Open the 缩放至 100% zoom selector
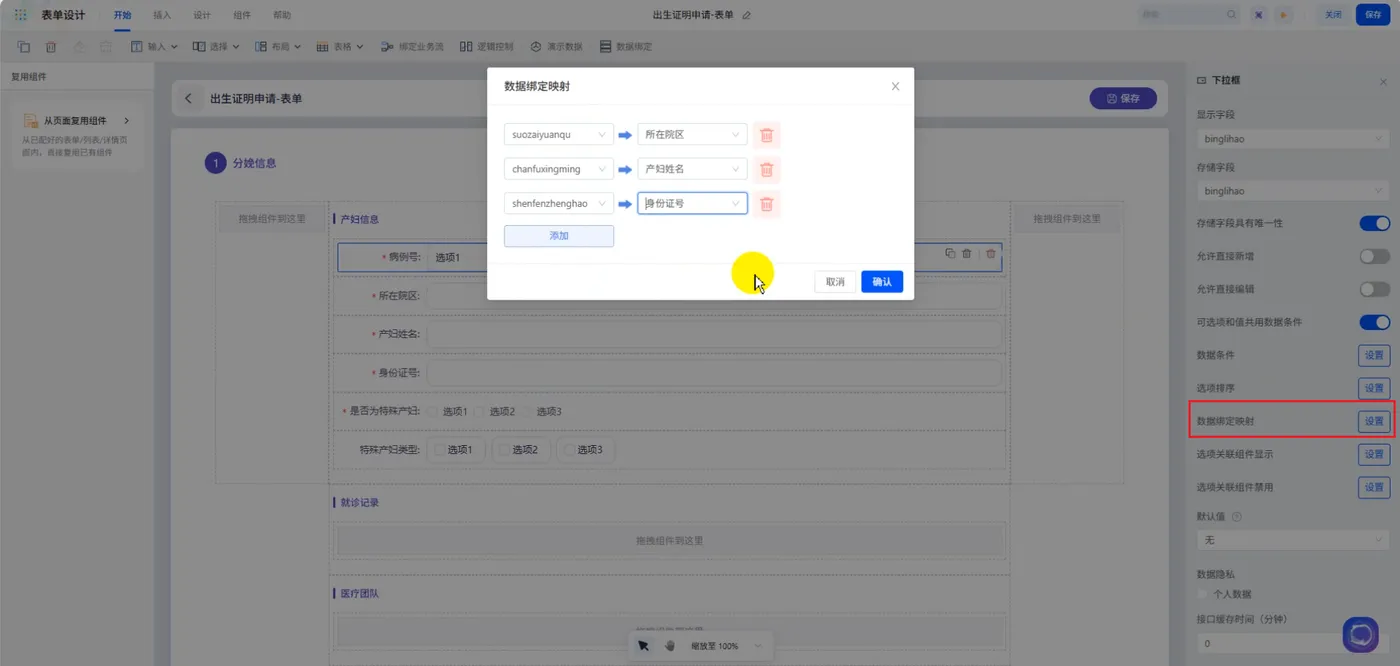Image resolution: width=1400 pixels, height=666 pixels. coord(726,646)
